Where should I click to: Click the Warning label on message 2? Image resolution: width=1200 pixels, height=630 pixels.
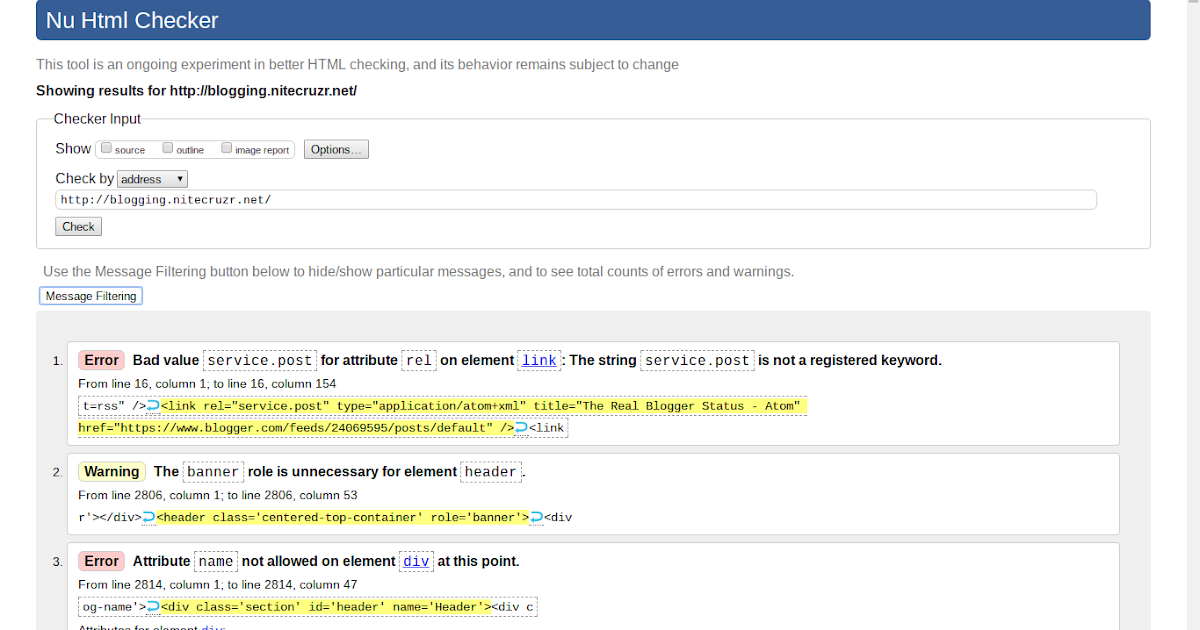coord(111,471)
